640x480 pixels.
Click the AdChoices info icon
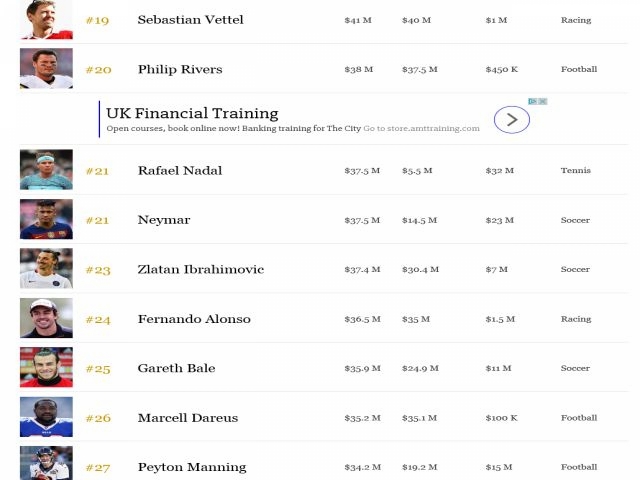tap(533, 101)
